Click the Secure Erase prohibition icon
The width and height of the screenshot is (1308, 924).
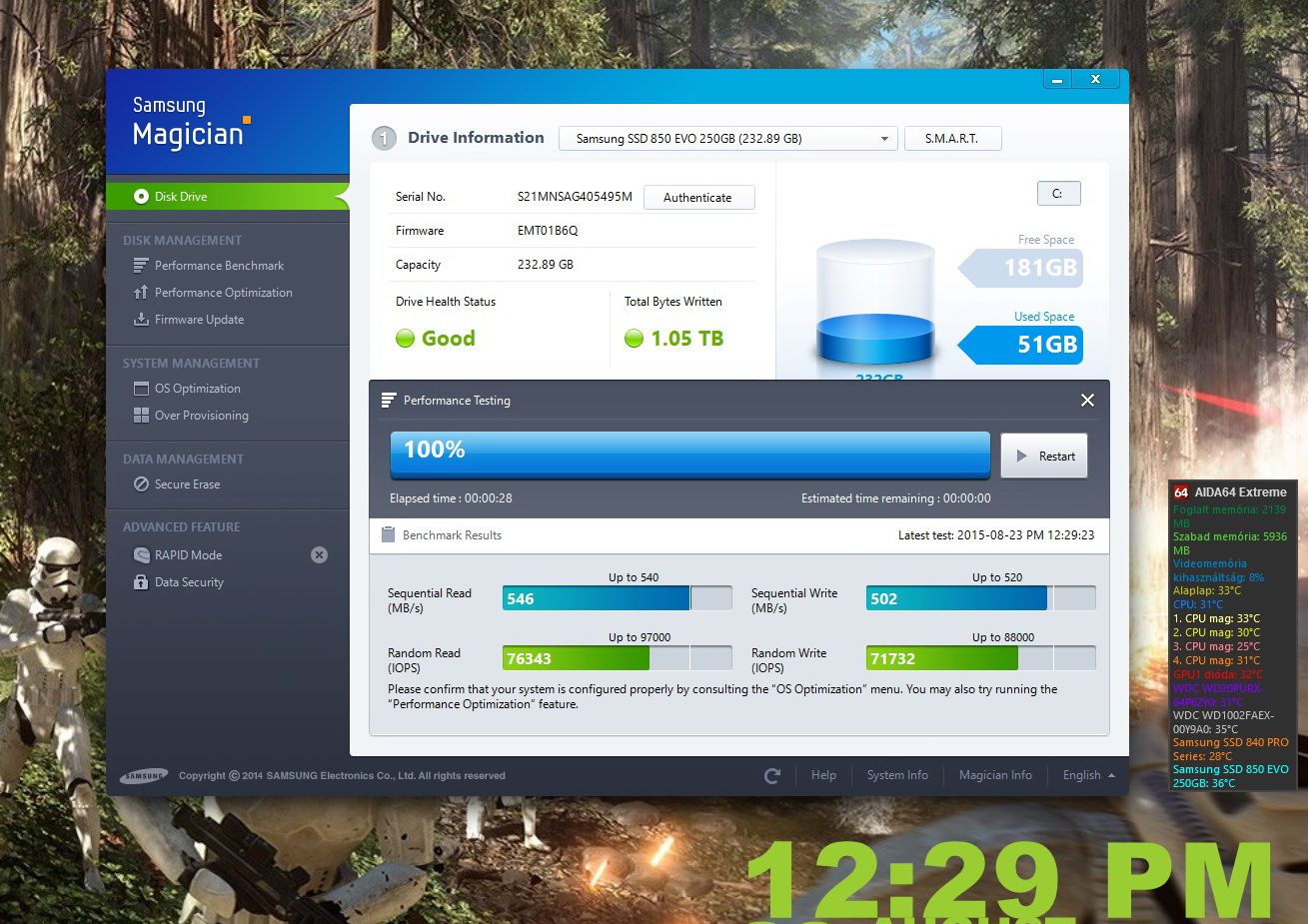(141, 484)
